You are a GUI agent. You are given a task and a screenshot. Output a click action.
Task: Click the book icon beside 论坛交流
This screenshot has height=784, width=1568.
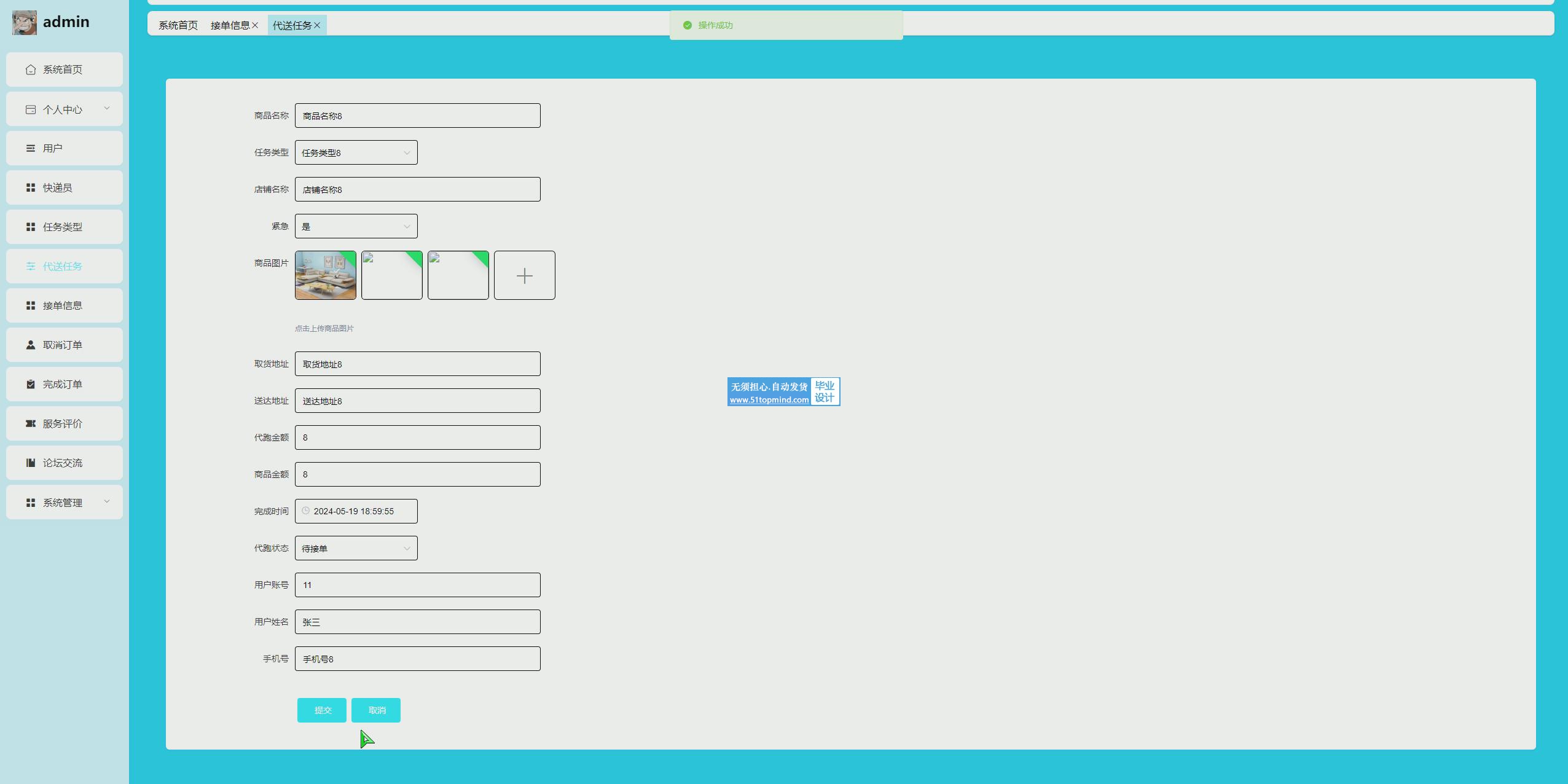click(x=31, y=463)
